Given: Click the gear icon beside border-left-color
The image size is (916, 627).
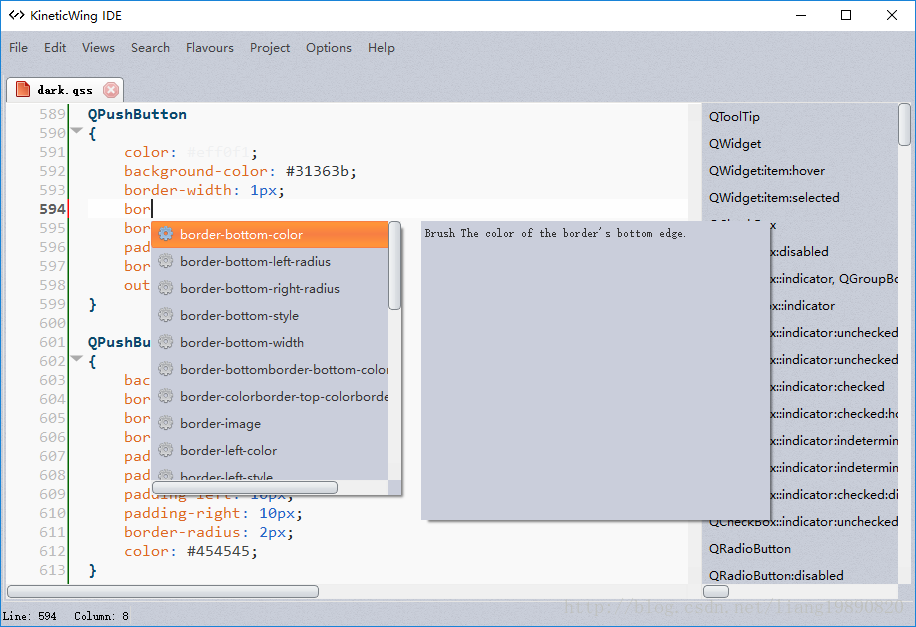Looking at the screenshot, I should pos(166,450).
